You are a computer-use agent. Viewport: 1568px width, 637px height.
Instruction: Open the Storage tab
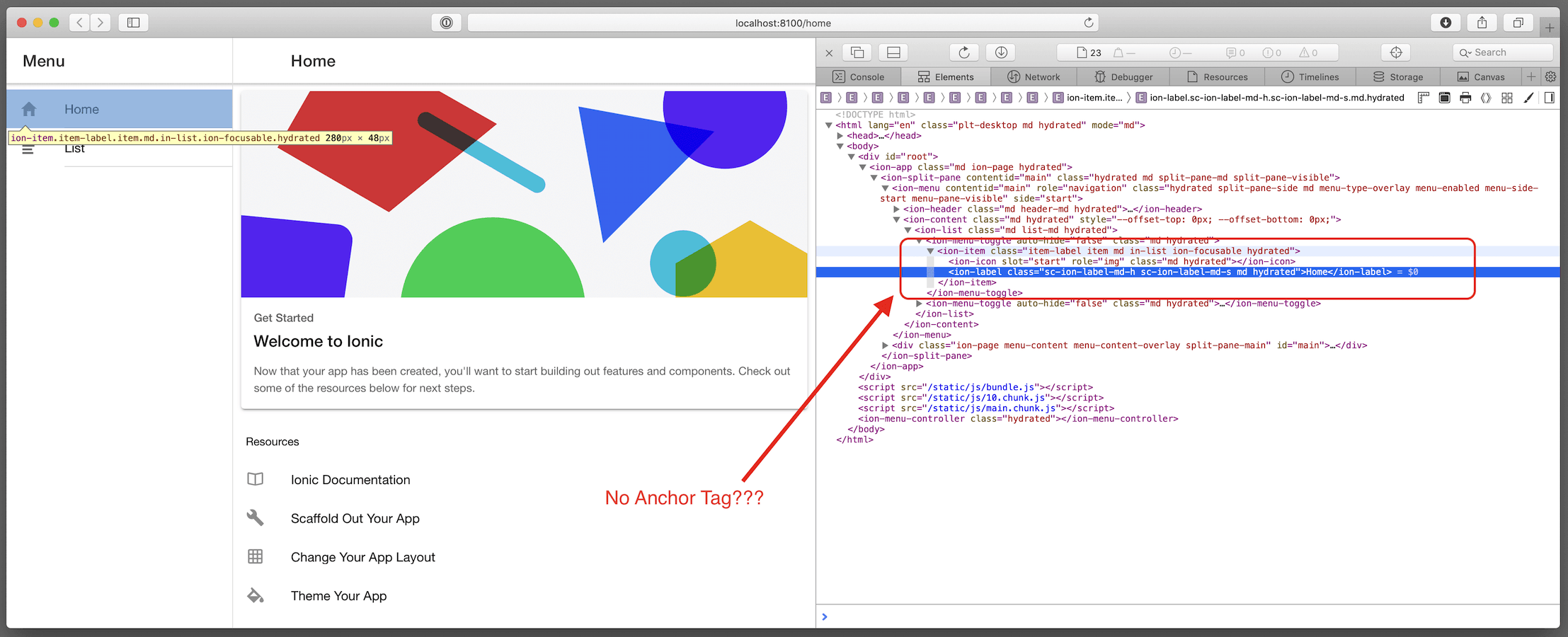point(1398,76)
